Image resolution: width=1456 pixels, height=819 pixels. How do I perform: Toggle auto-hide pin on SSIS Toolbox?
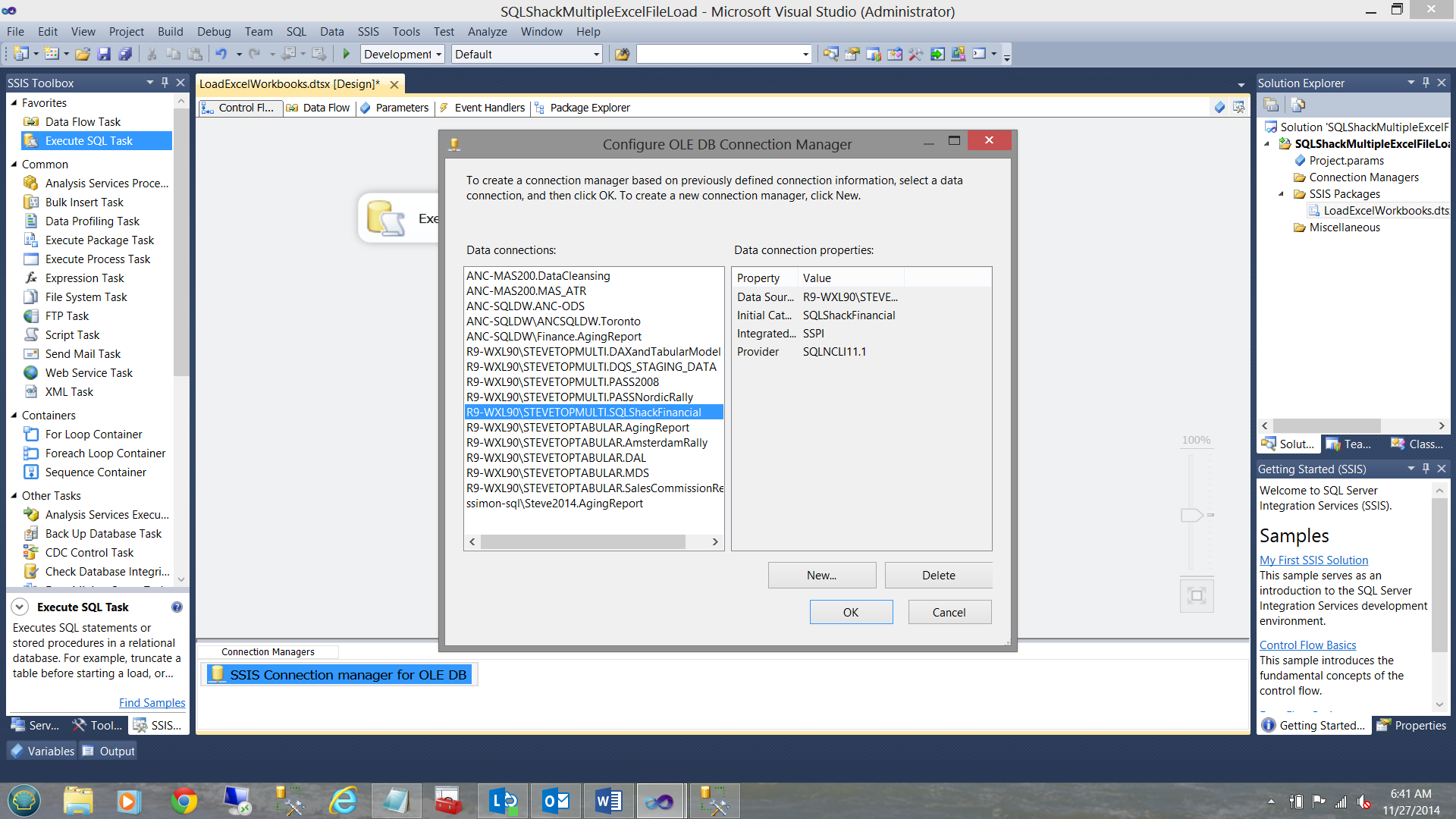coord(165,83)
